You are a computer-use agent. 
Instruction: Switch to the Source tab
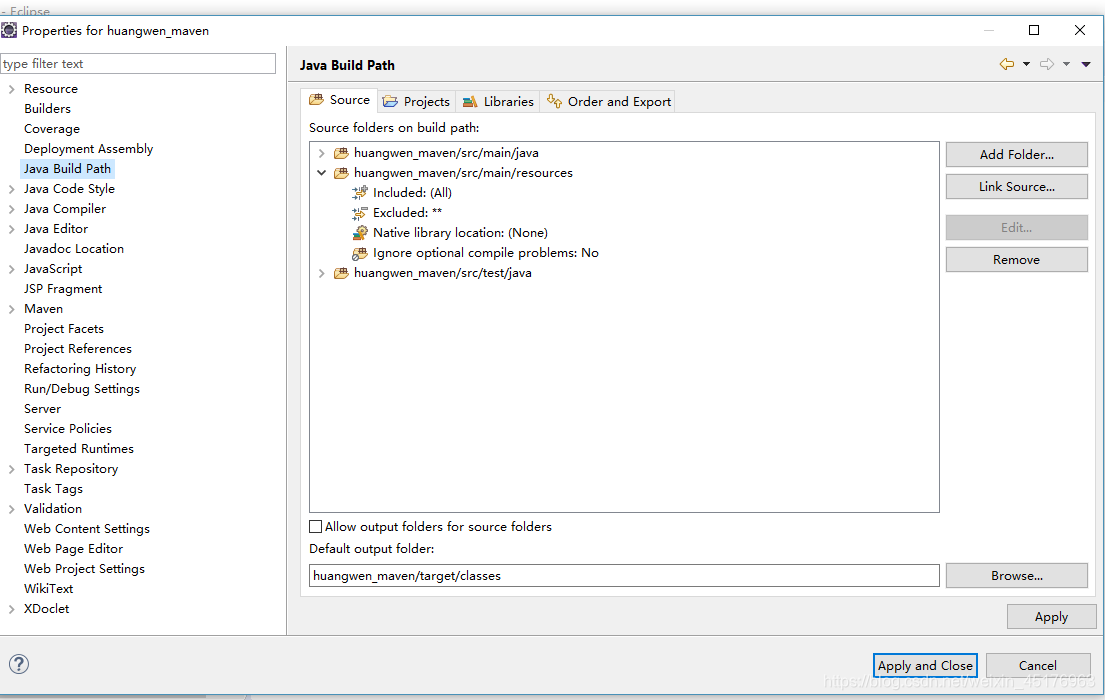(340, 100)
